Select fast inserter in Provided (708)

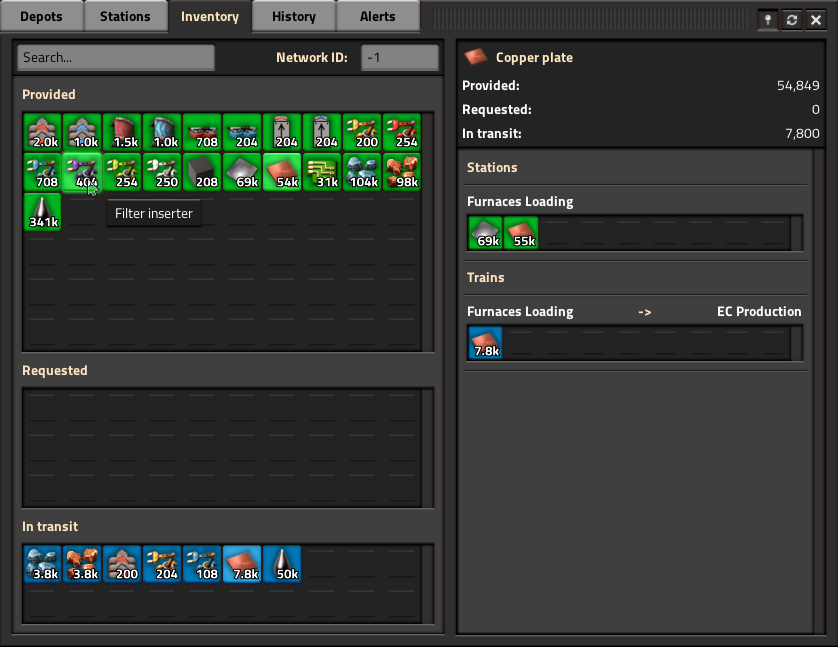click(42, 172)
